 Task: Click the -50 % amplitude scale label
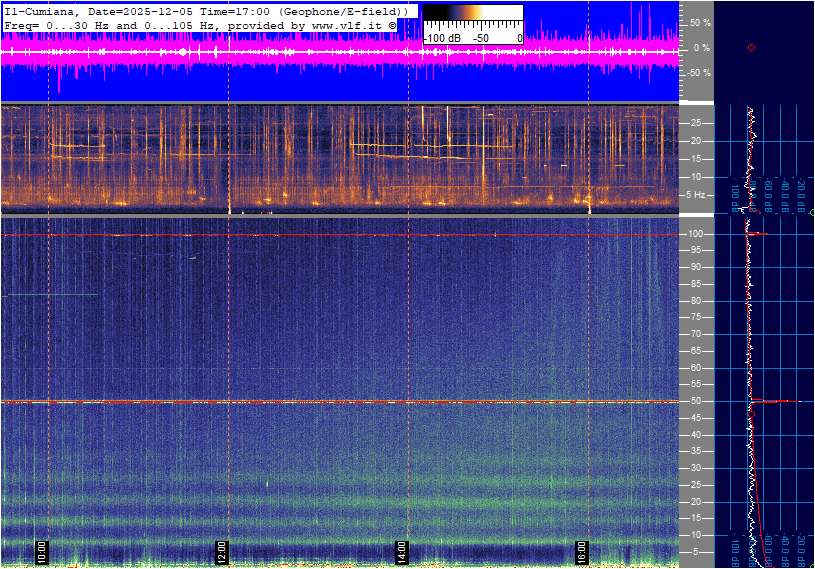699,73
